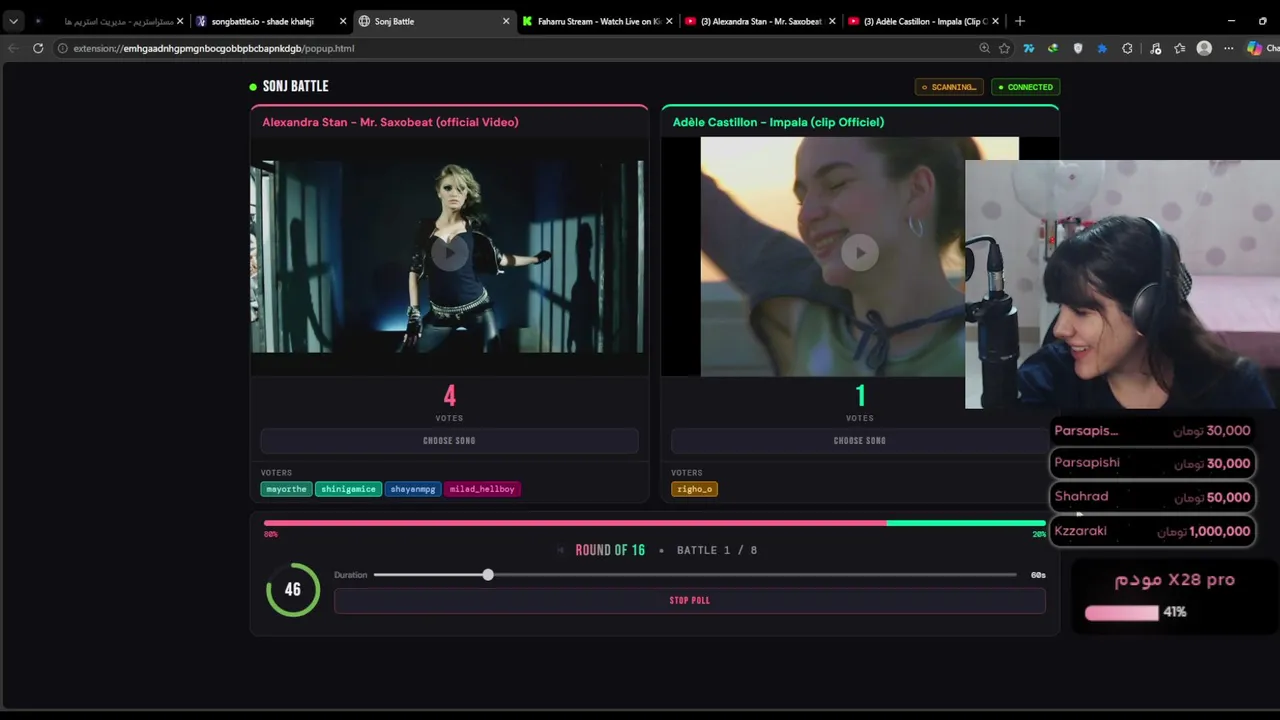1280x720 pixels.
Task: Close the Adèle Castillon tab
Action: point(995,21)
